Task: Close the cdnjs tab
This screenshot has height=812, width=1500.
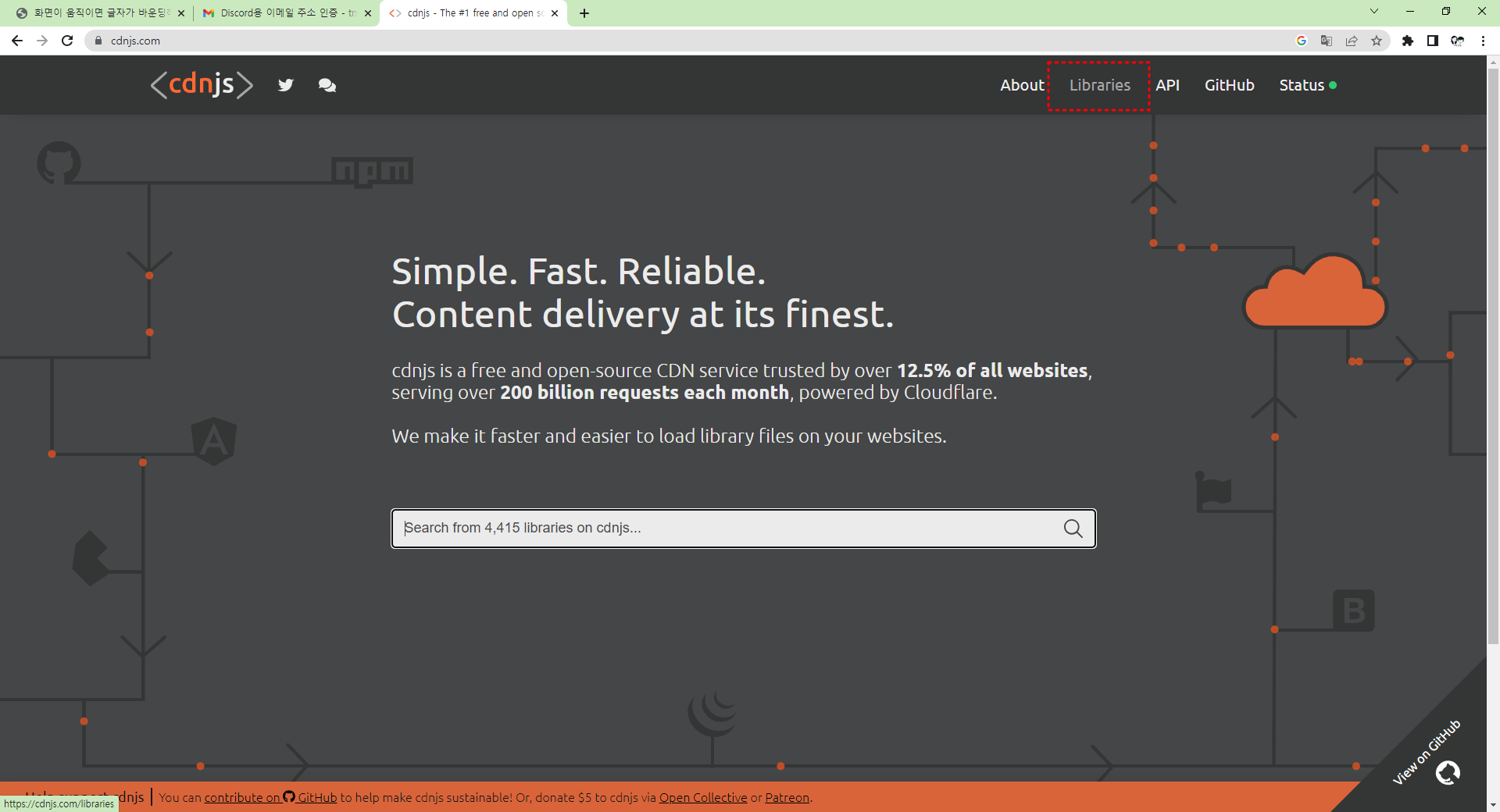Action: click(555, 13)
